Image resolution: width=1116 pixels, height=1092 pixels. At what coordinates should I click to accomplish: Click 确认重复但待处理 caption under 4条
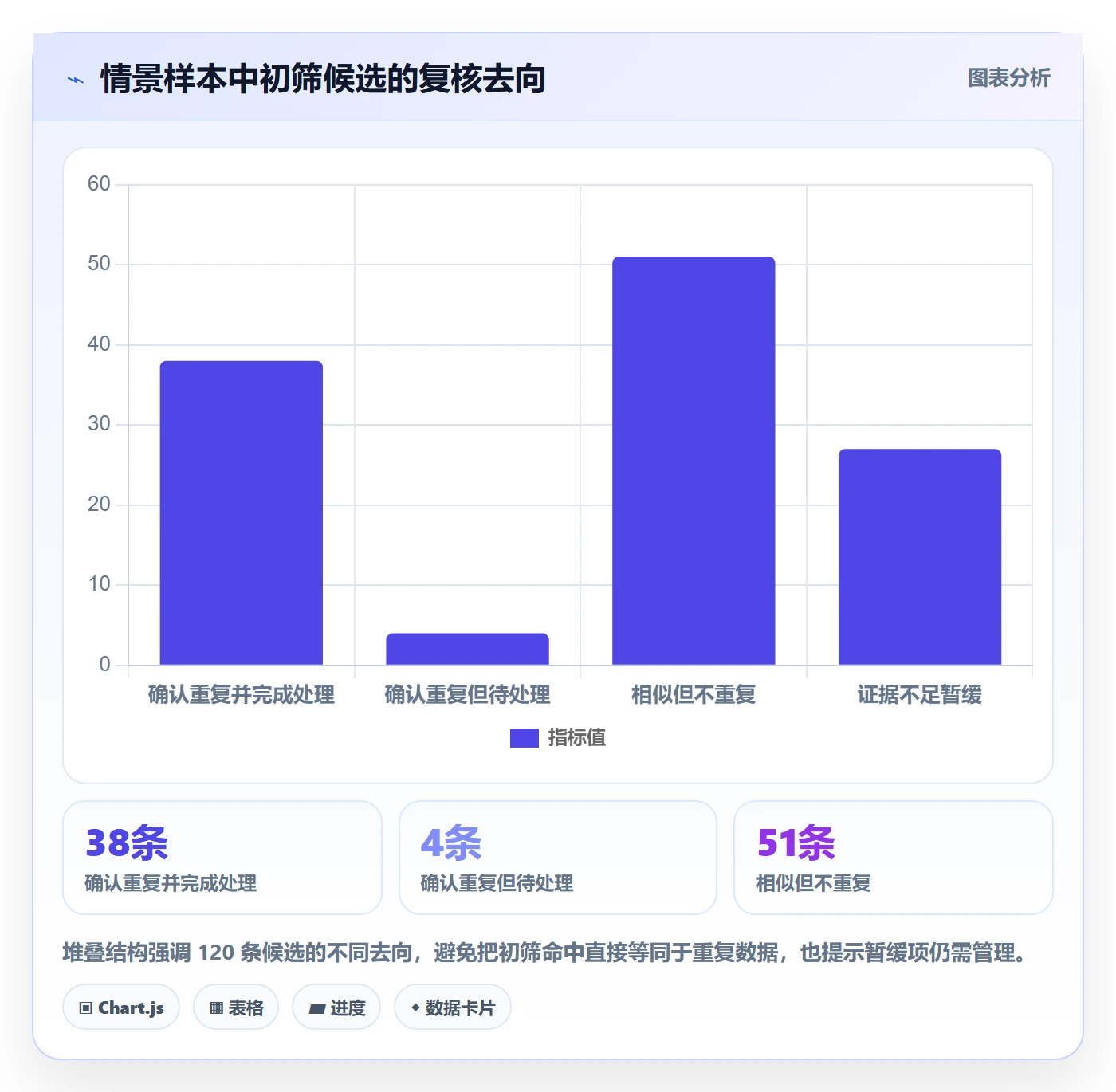(x=497, y=883)
